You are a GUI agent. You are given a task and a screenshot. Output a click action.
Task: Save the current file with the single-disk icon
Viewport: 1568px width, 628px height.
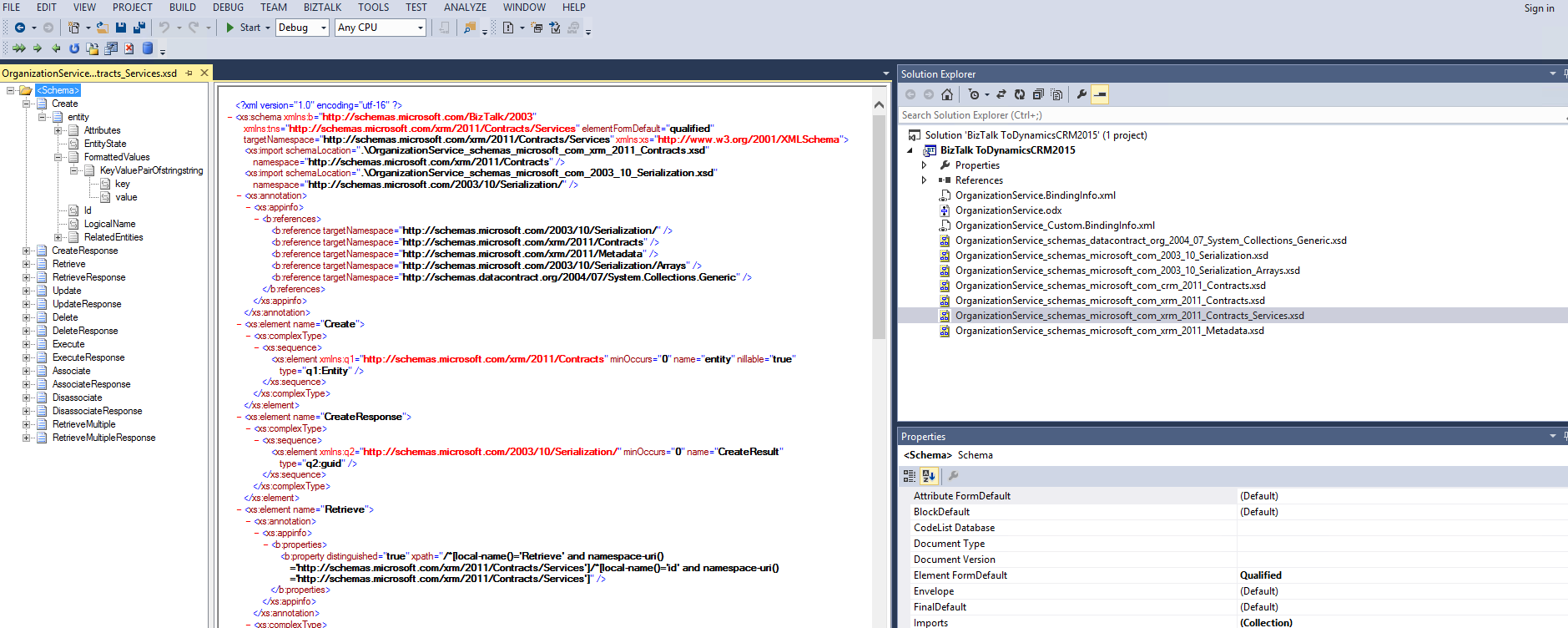click(121, 28)
